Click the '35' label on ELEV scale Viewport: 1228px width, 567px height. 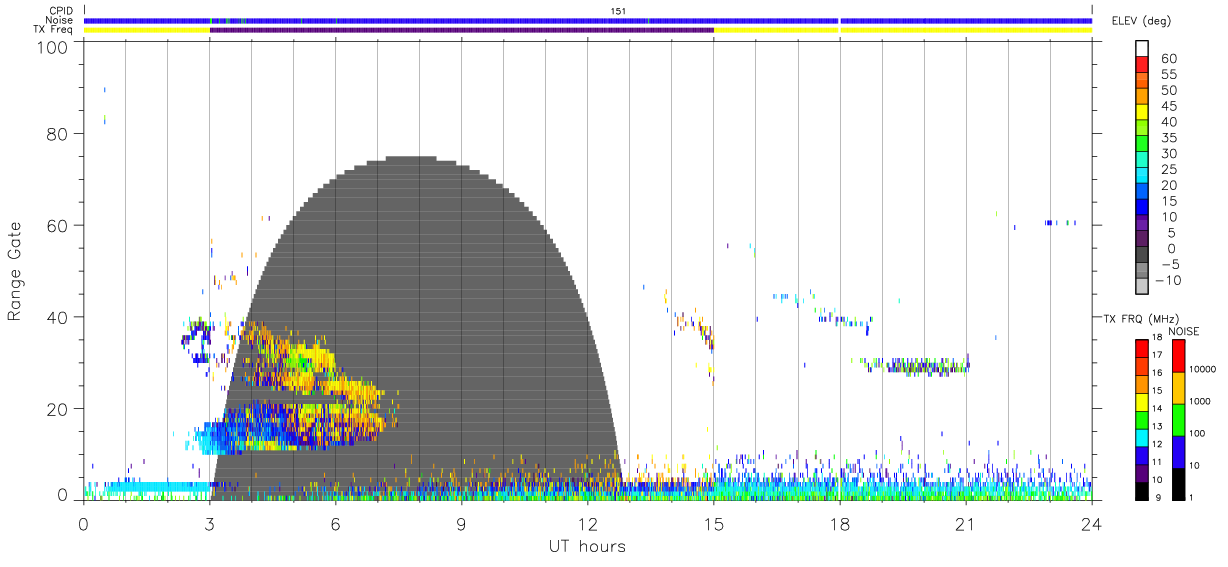pos(1170,138)
